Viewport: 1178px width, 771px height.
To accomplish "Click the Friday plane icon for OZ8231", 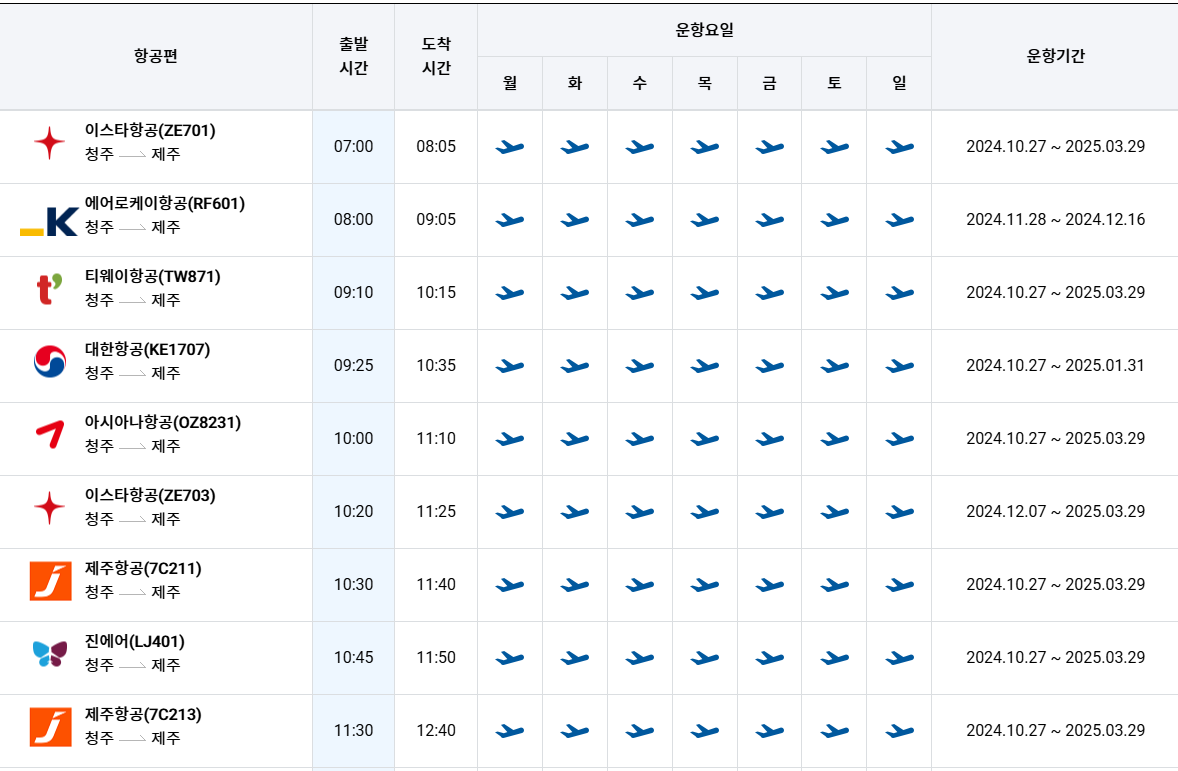I will tap(769, 439).
